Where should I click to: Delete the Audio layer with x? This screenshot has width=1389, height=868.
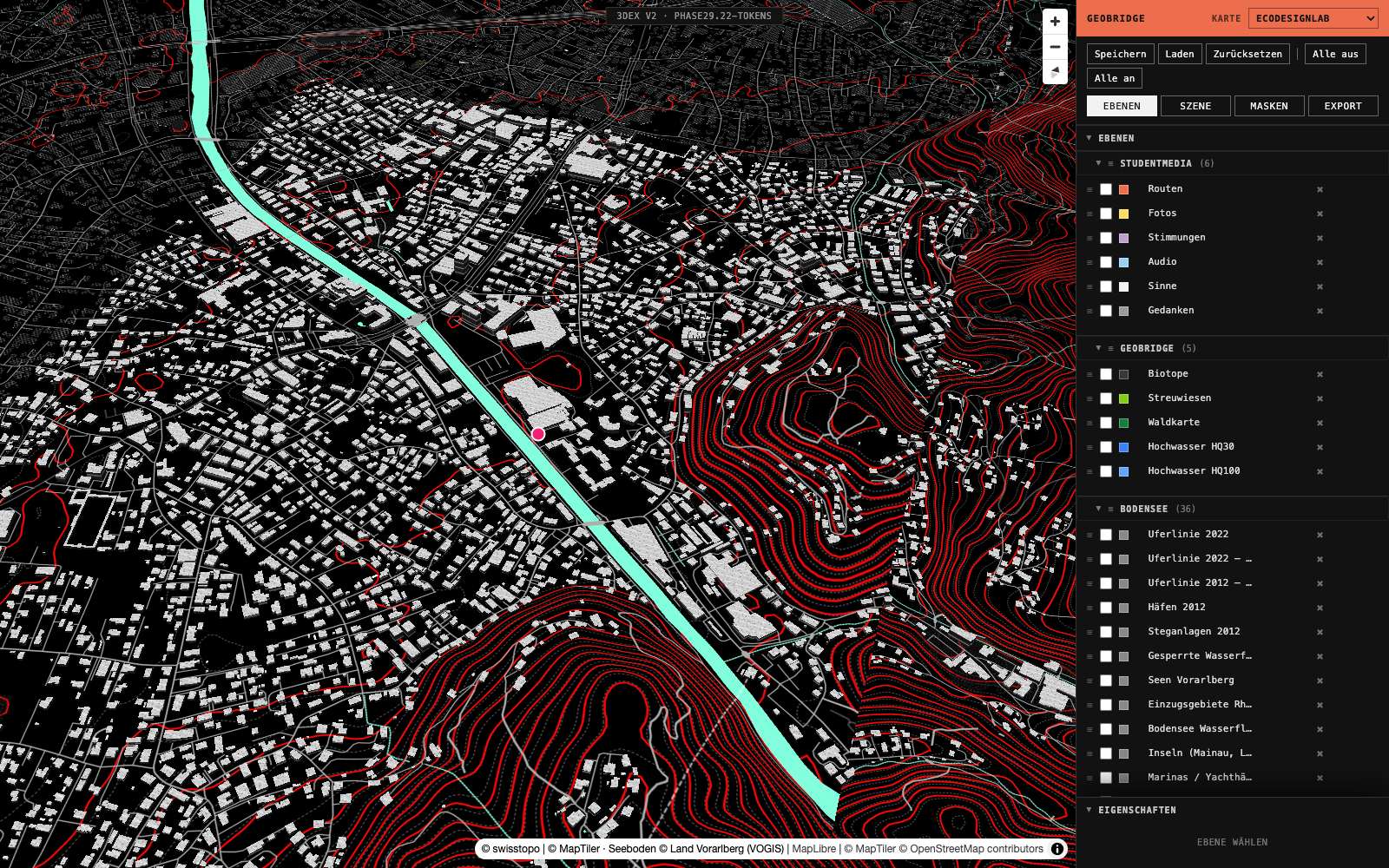coord(1320,262)
